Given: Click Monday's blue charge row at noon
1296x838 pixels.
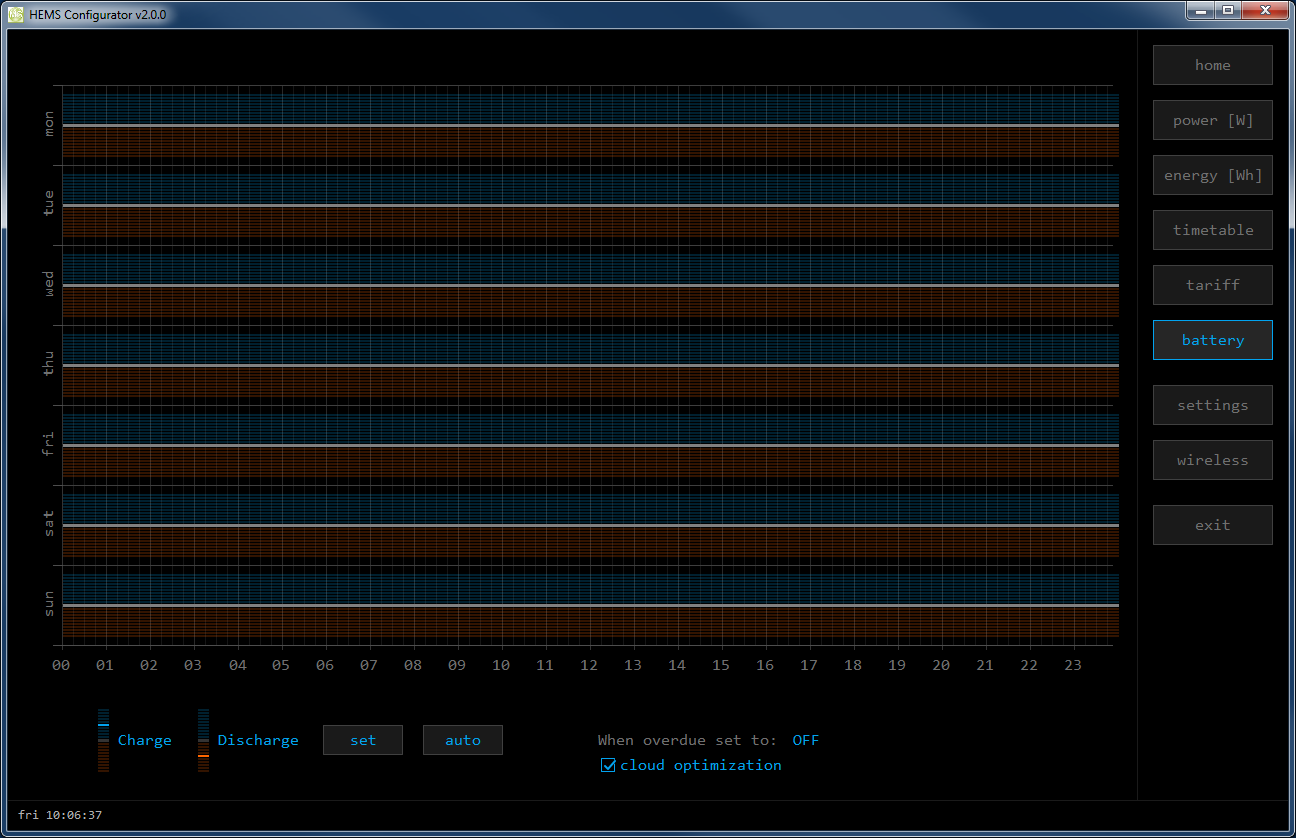Looking at the screenshot, I should 590,107.
